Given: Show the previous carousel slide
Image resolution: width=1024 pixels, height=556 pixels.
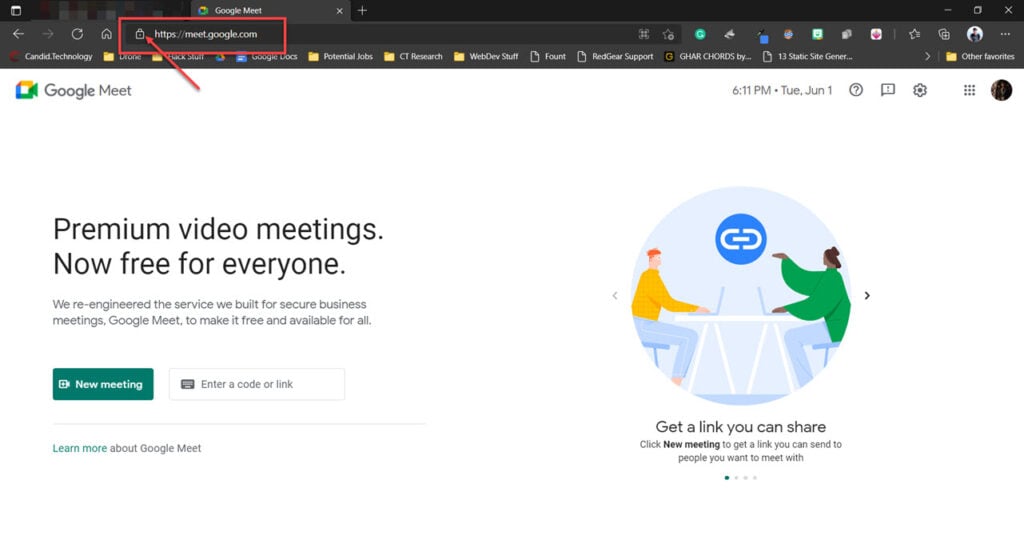Looking at the screenshot, I should coord(615,295).
